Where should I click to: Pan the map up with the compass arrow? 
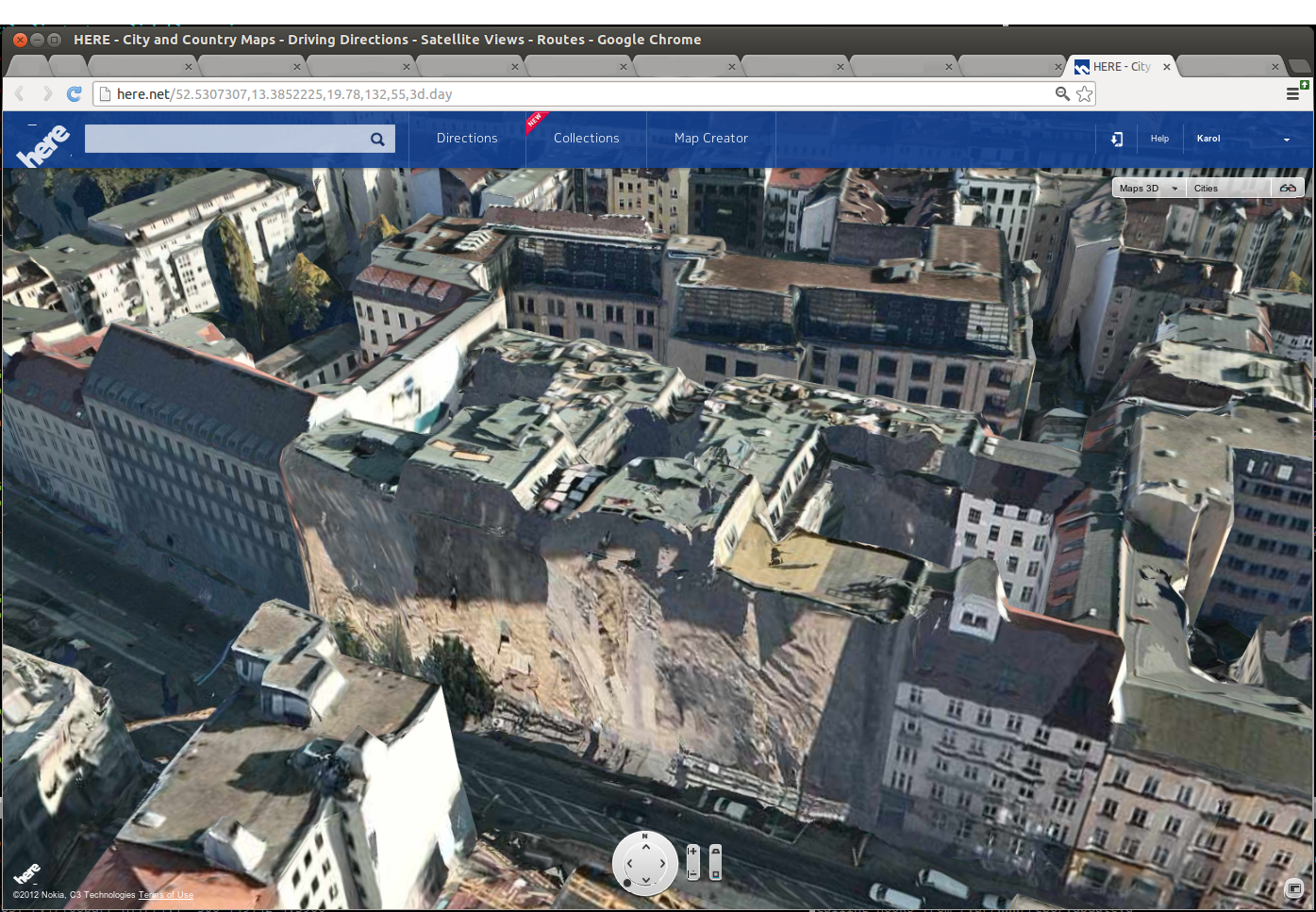[x=645, y=846]
